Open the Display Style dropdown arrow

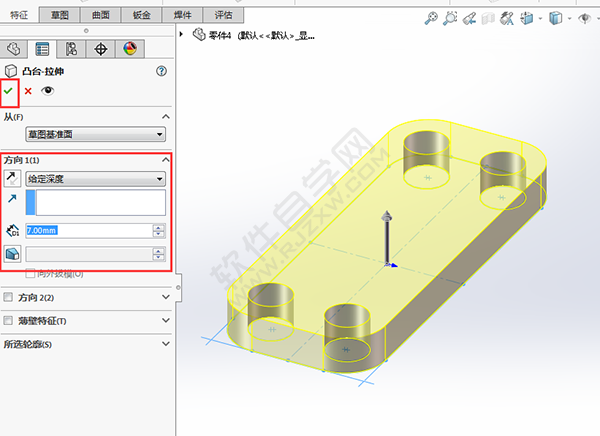click(x=569, y=18)
